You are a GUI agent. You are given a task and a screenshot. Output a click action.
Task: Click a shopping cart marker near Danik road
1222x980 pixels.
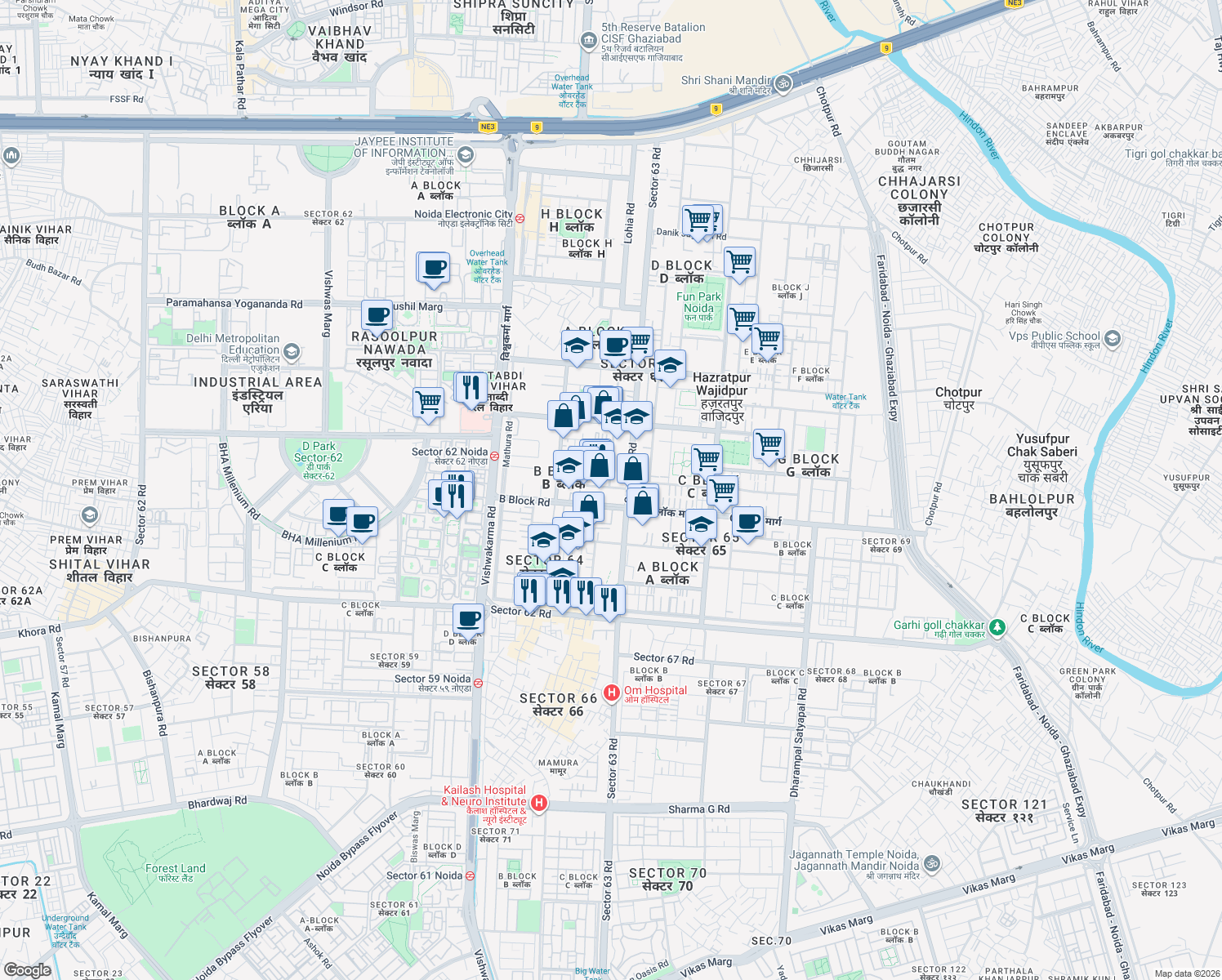point(699,219)
